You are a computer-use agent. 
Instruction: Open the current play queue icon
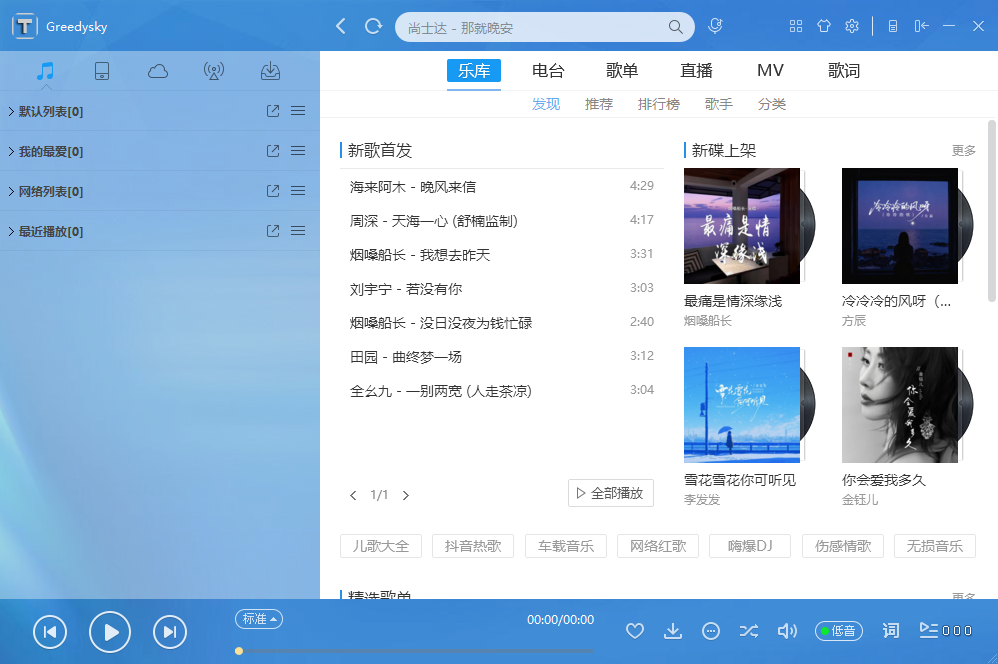pos(929,631)
